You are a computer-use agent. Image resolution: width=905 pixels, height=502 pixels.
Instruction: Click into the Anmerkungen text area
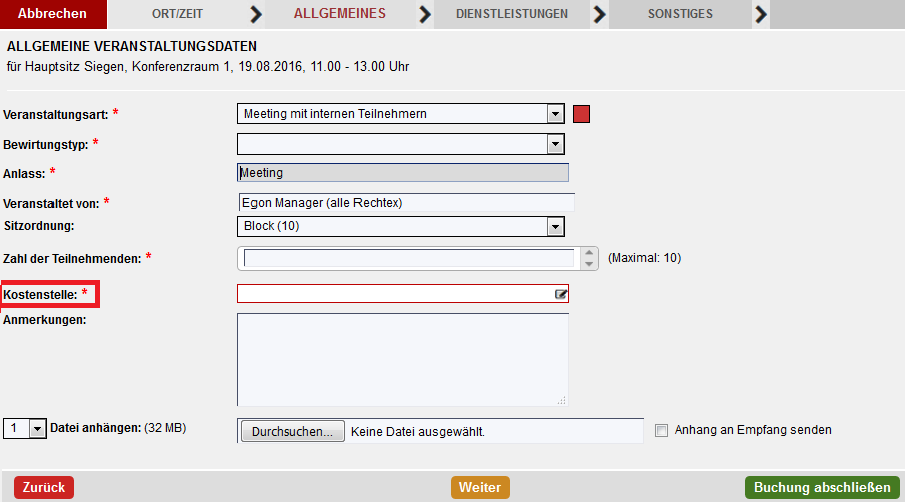tap(403, 359)
